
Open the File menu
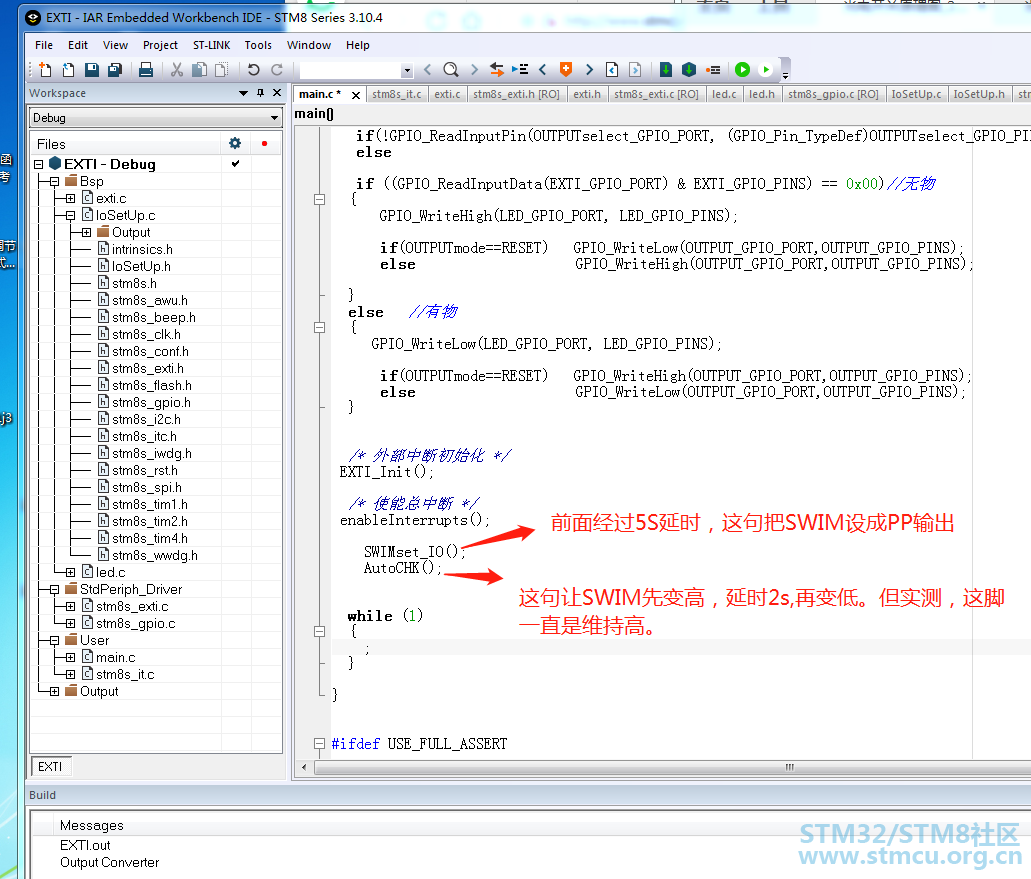pos(44,45)
